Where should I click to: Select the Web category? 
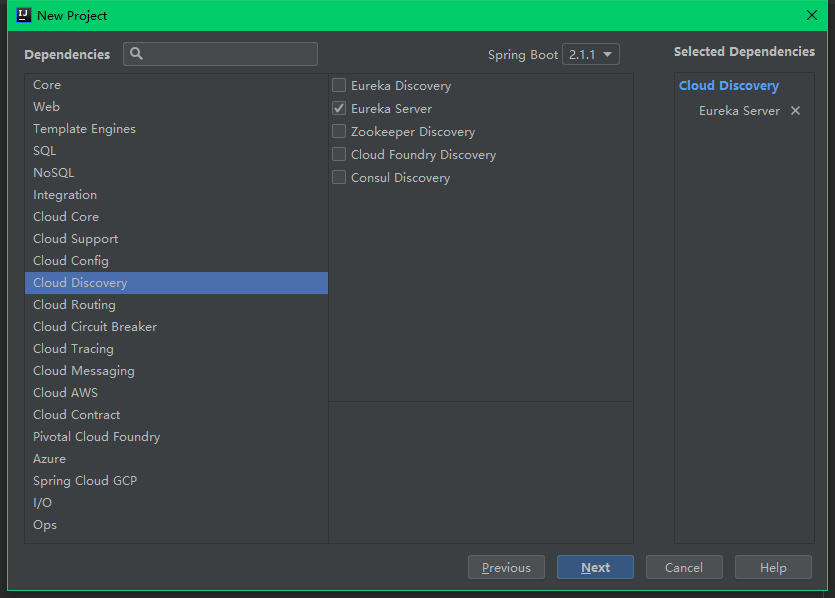pos(176,107)
